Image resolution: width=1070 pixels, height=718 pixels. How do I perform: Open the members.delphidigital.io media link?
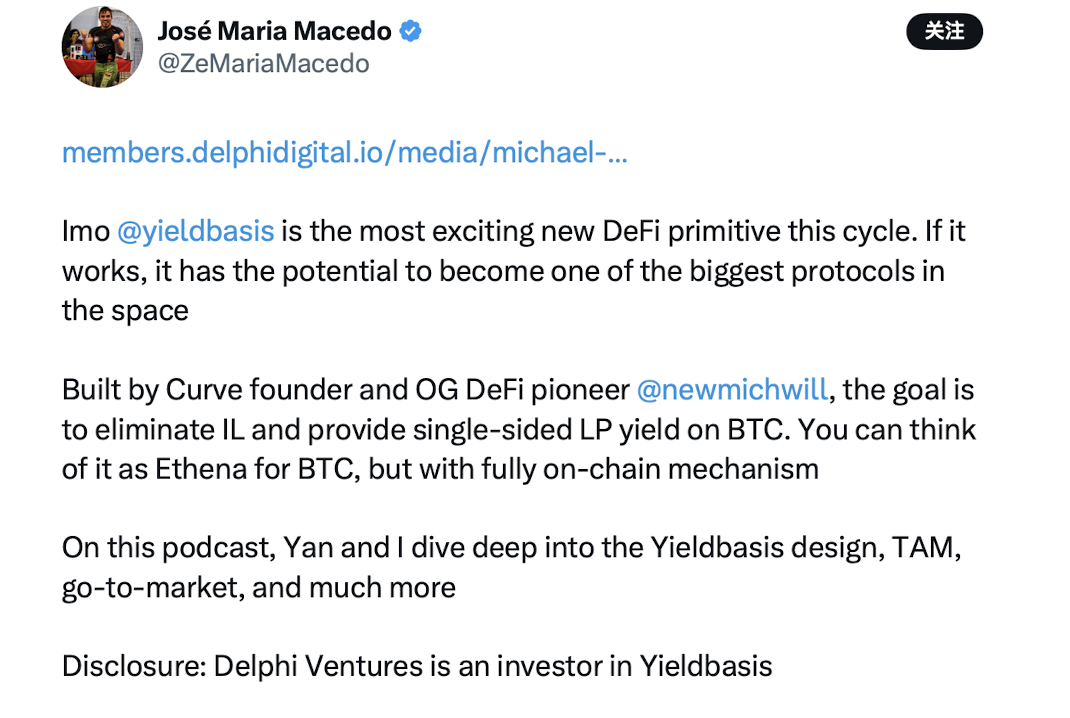pos(344,153)
